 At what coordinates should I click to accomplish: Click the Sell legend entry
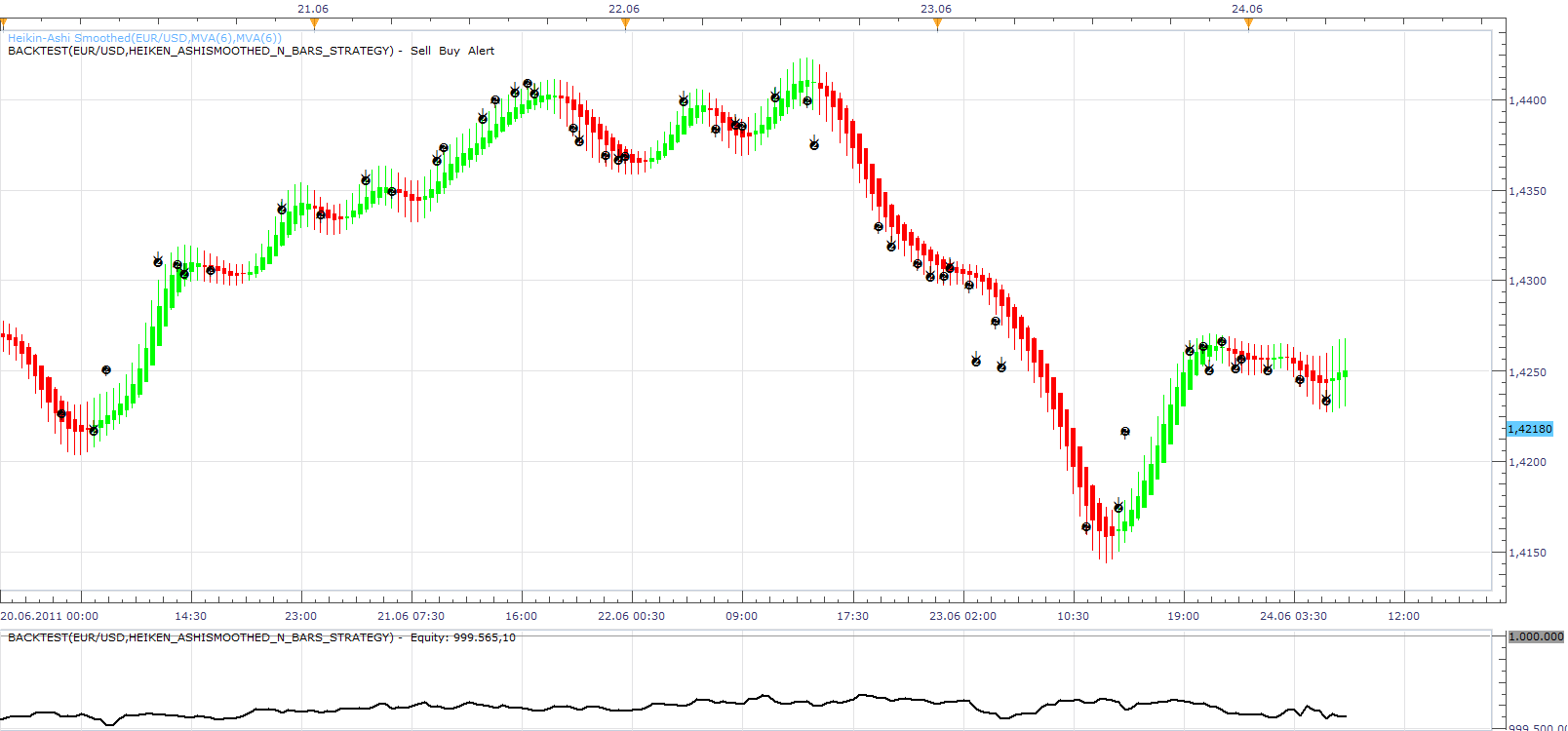coord(420,51)
